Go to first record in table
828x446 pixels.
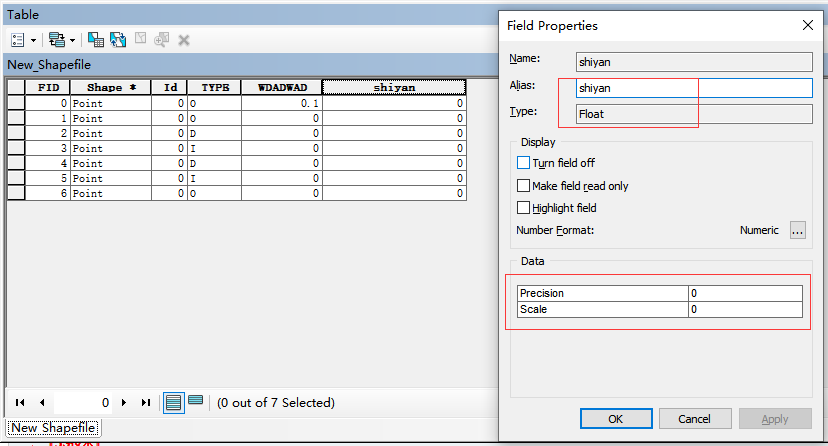(20, 403)
